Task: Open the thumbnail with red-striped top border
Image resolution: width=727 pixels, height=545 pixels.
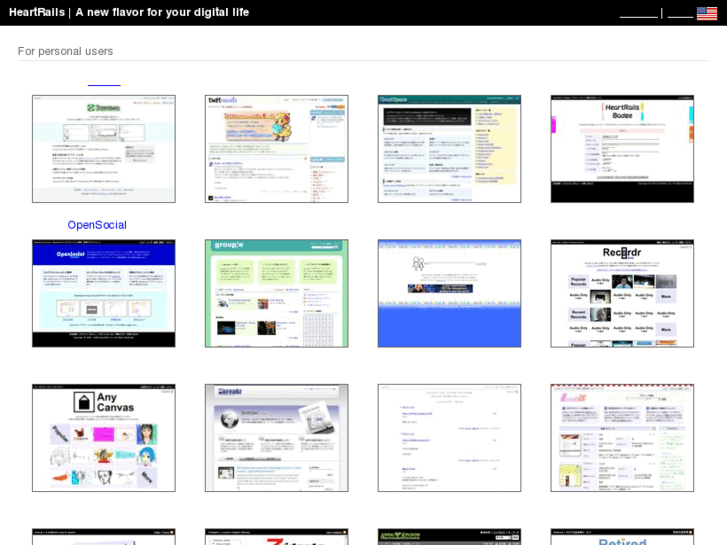Action: pyautogui.click(x=622, y=438)
